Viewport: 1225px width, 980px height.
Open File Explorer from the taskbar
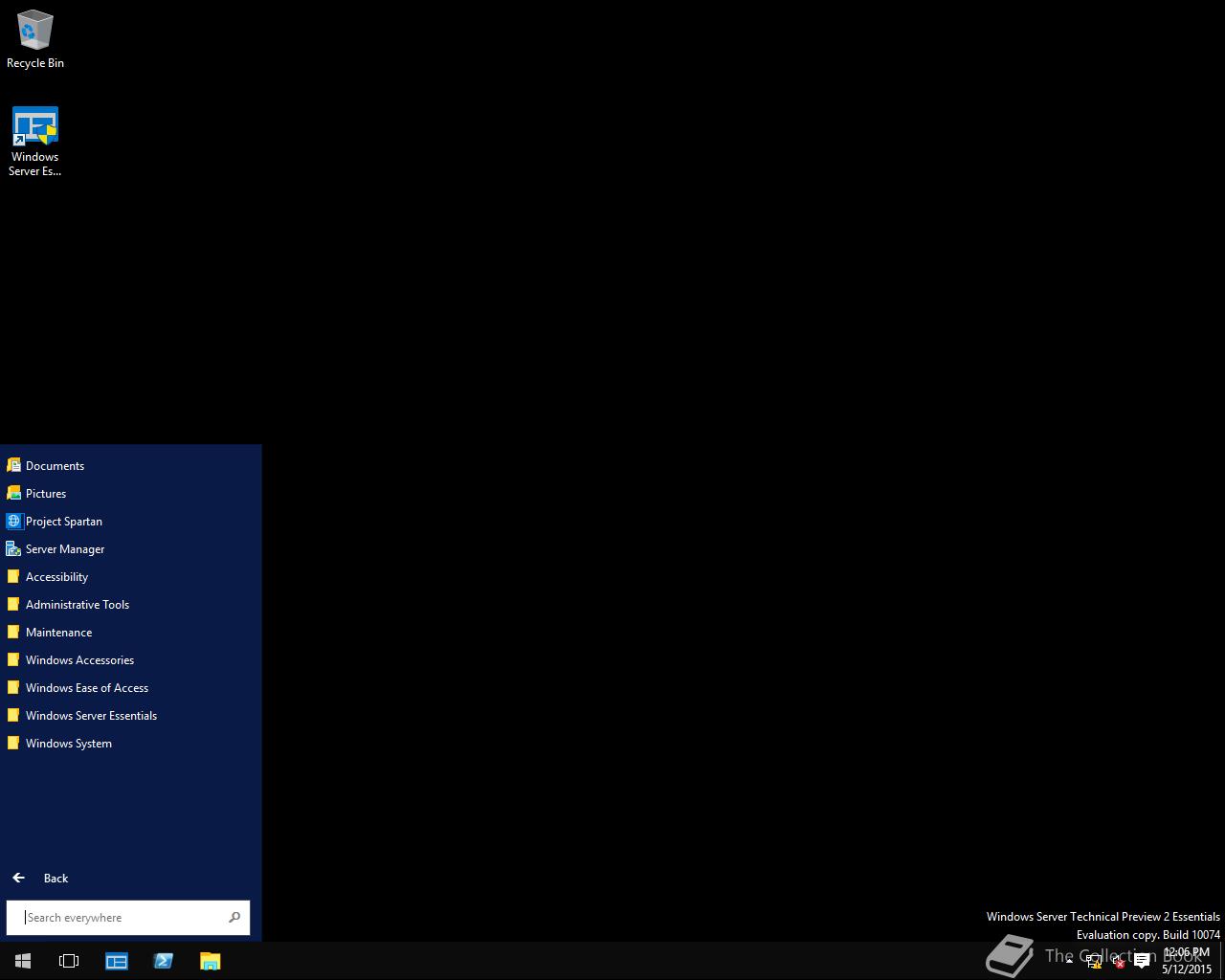pyautogui.click(x=210, y=961)
